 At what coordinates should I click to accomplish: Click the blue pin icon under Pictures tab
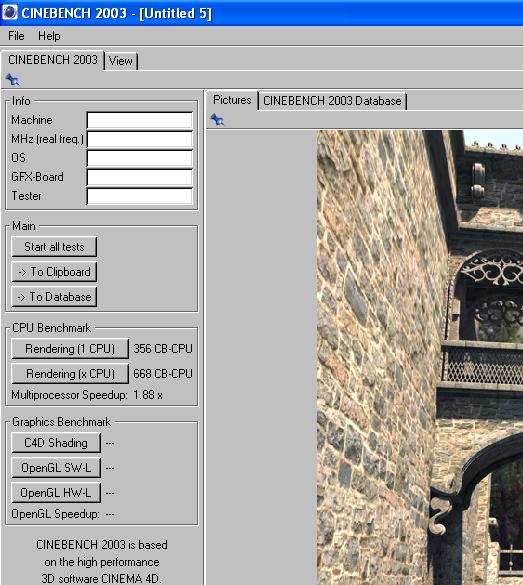[x=217, y=120]
